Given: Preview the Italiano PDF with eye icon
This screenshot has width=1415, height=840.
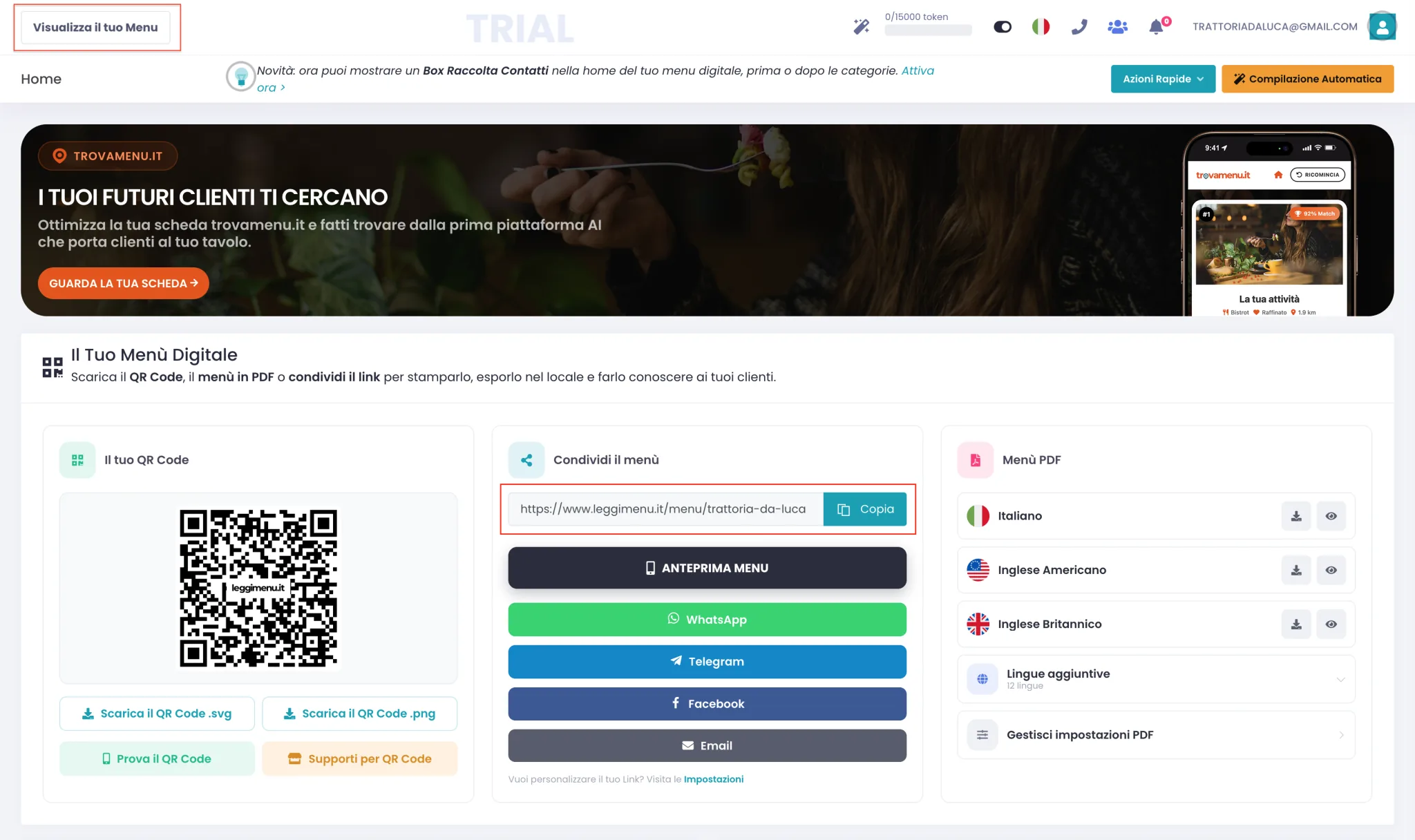Looking at the screenshot, I should (1331, 516).
